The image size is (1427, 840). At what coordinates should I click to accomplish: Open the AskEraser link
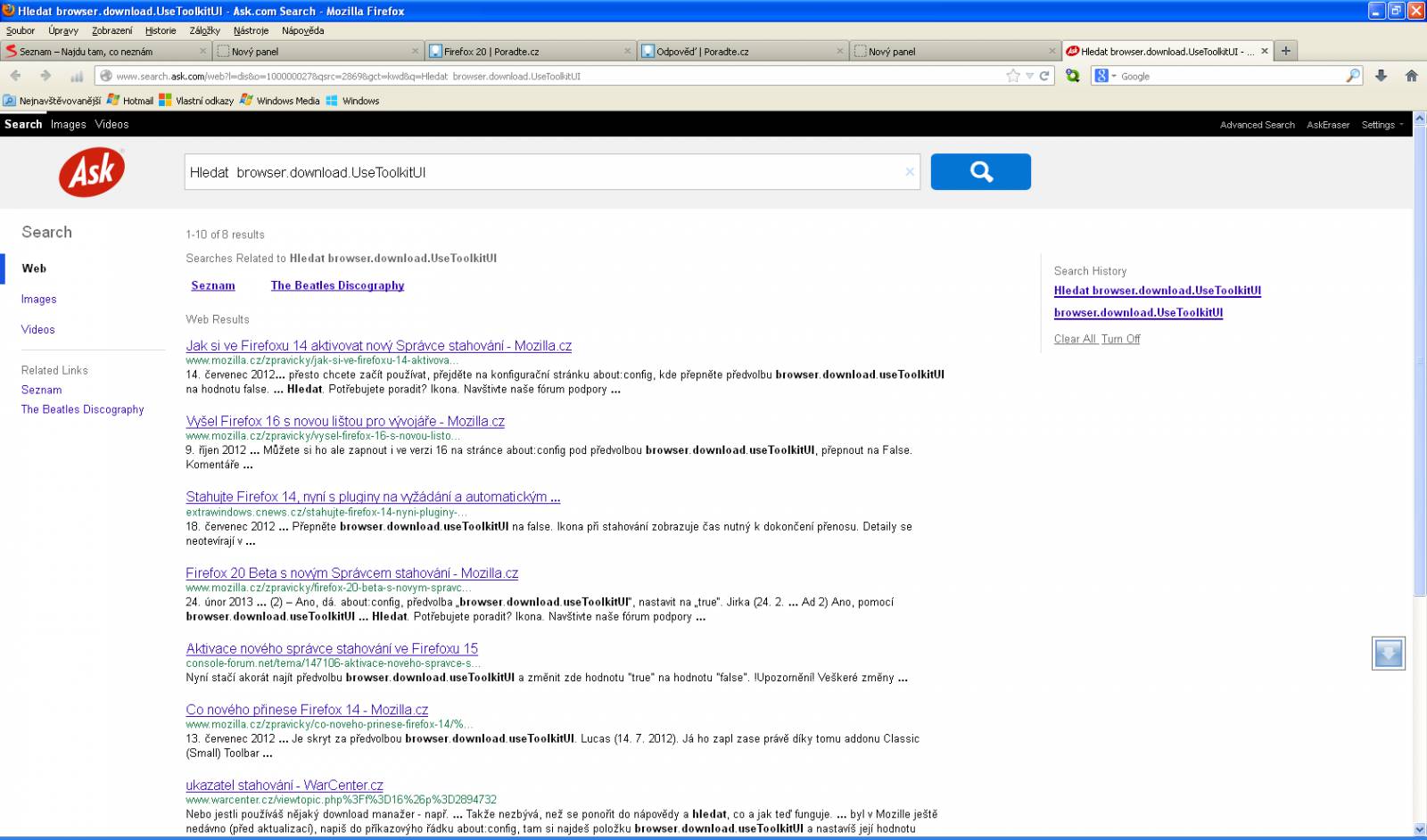(1328, 125)
